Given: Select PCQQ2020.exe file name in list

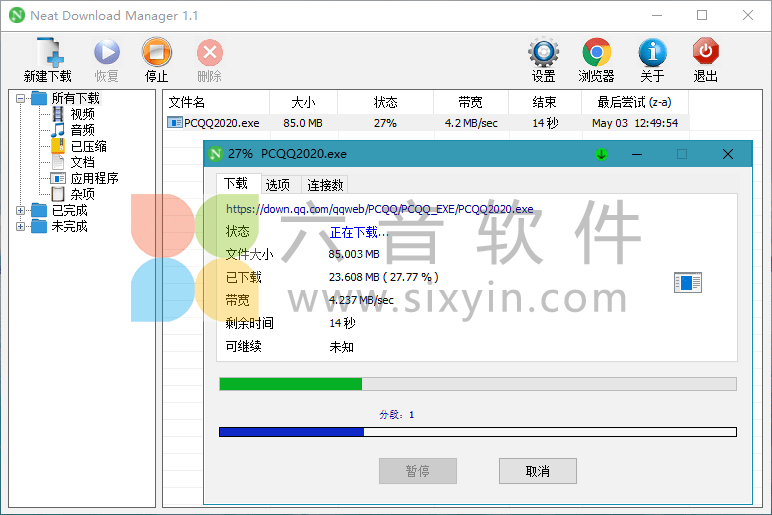Looking at the screenshot, I should point(222,123).
